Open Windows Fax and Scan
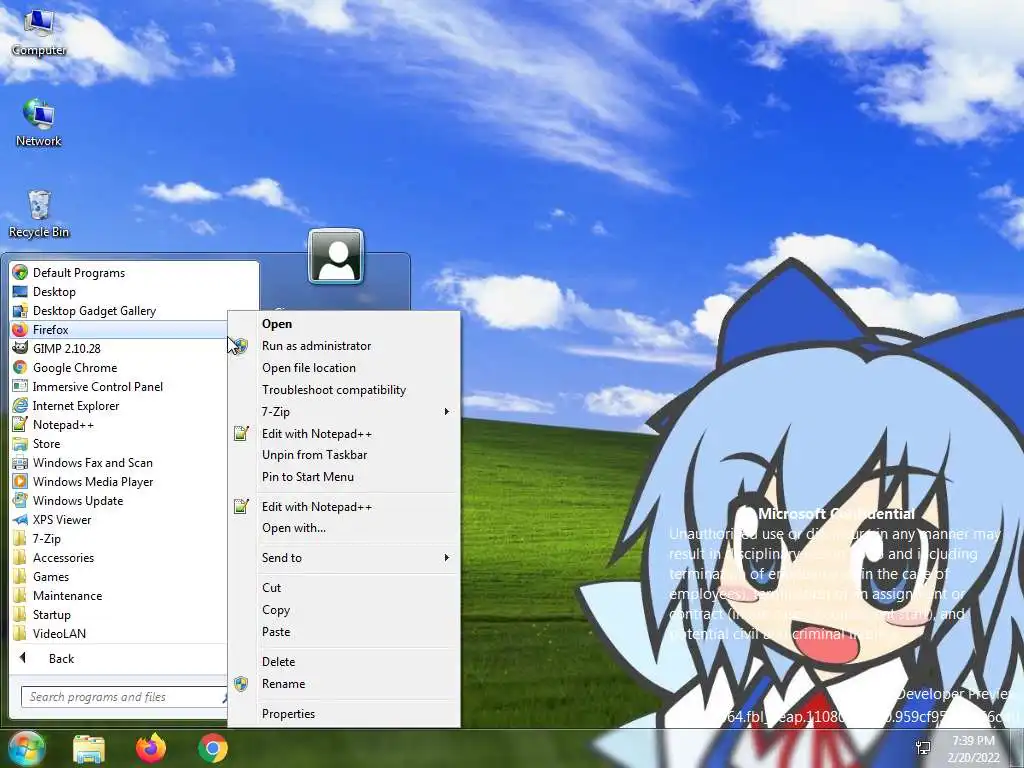This screenshot has height=768, width=1024. pos(93,462)
